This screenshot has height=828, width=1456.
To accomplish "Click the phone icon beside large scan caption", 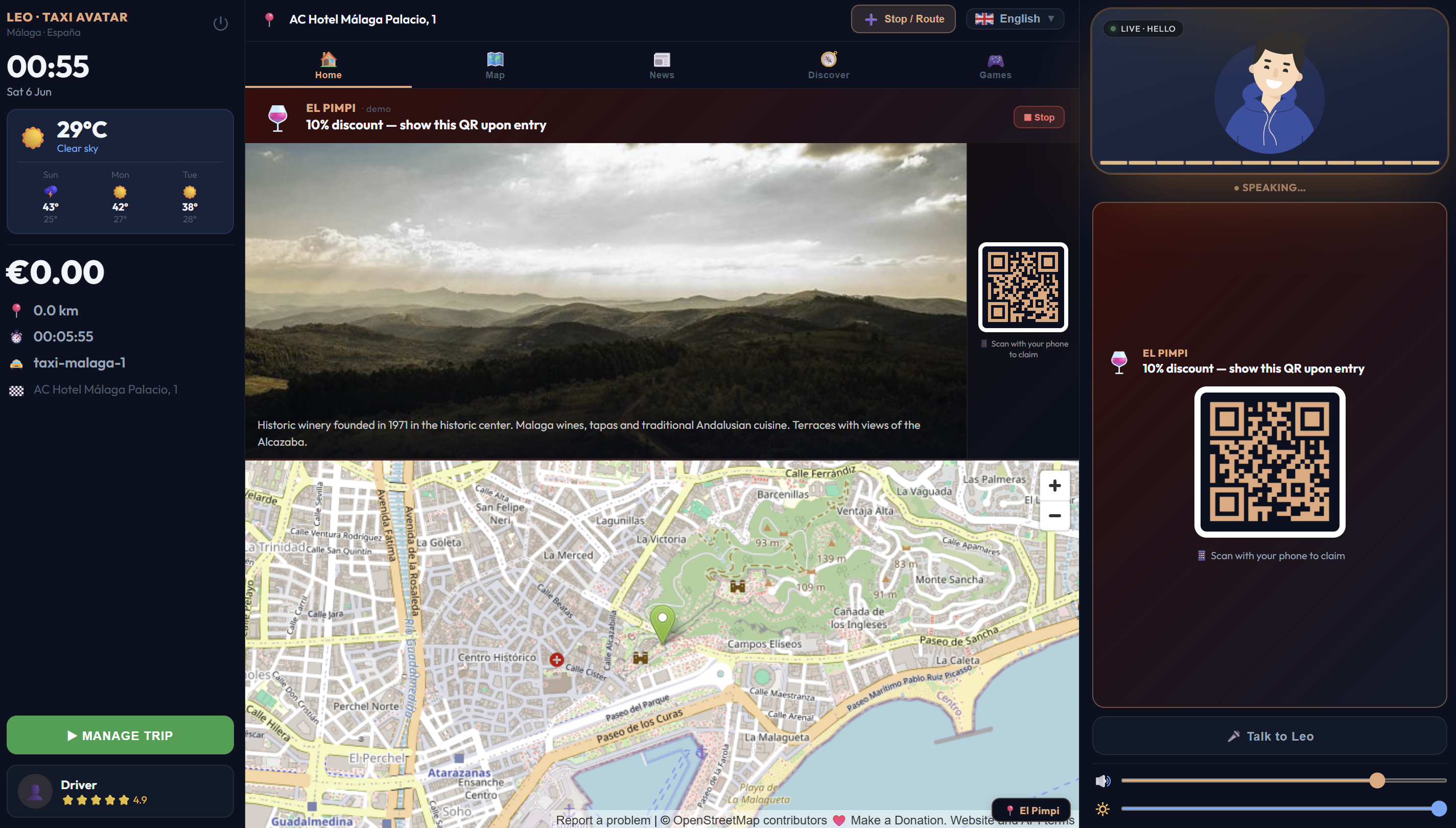I will 1202,556.
